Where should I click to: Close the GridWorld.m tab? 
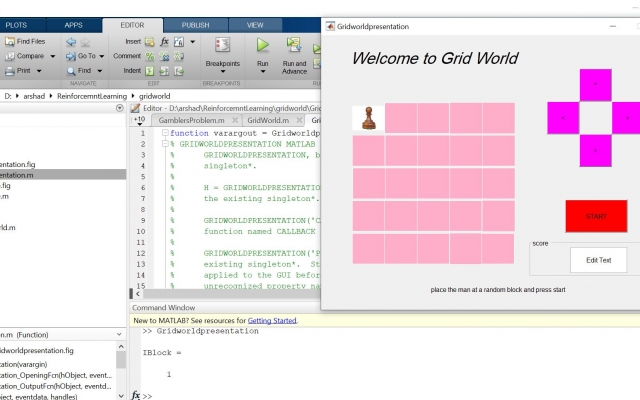click(299, 120)
